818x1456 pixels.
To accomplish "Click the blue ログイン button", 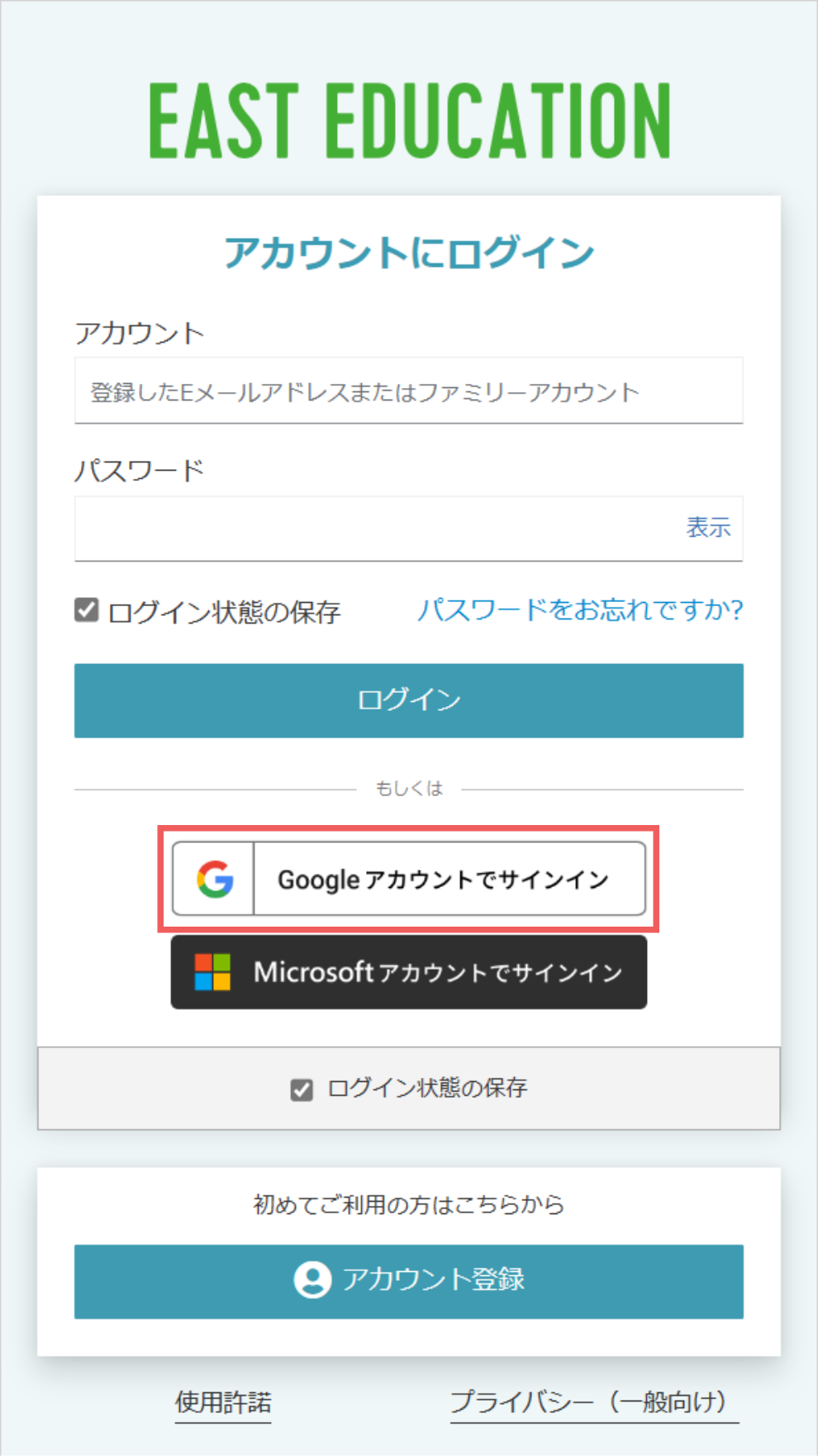I will (x=409, y=700).
